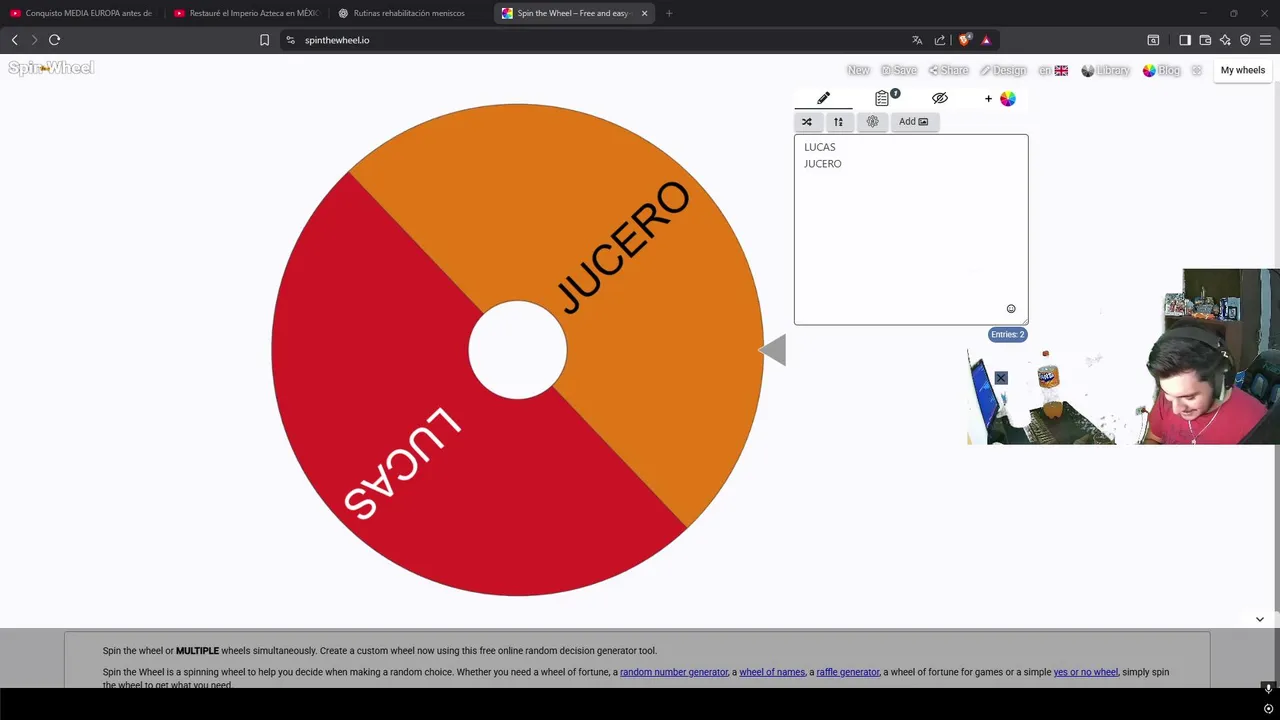This screenshot has height=720, width=1280.
Task: Go forward in browser history
Action: tap(34, 40)
